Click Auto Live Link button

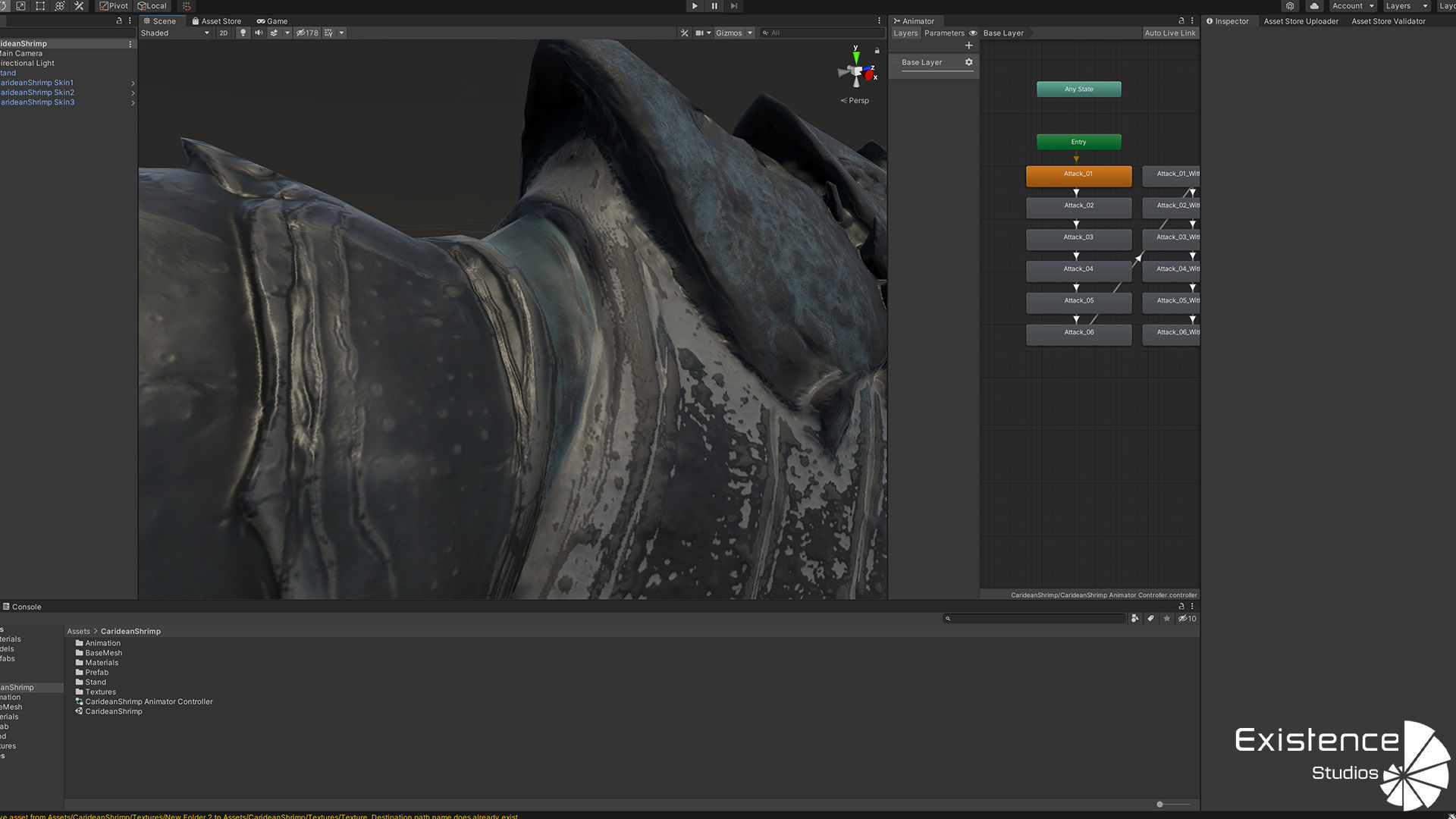(x=1169, y=33)
